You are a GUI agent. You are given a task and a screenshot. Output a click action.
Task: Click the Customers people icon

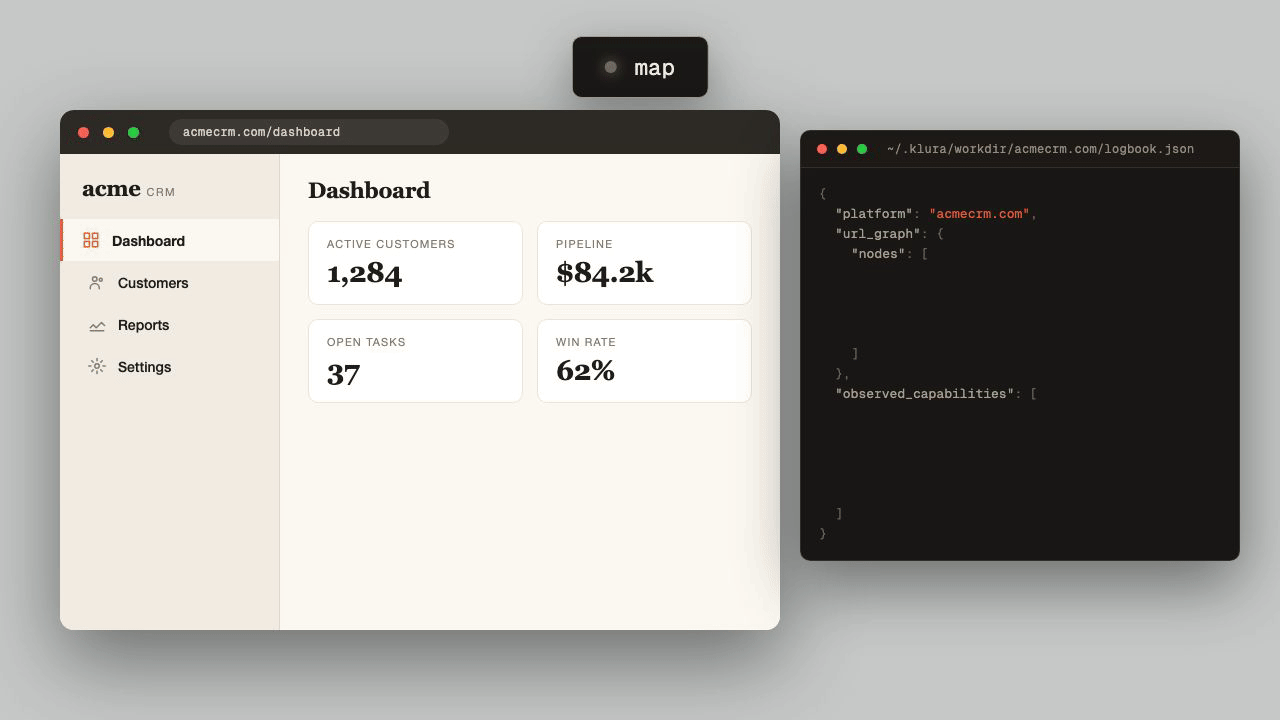pos(96,283)
